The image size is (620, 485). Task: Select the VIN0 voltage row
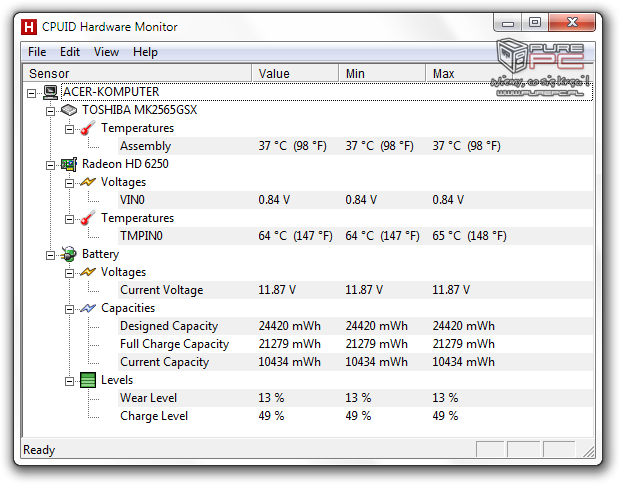tap(355, 200)
